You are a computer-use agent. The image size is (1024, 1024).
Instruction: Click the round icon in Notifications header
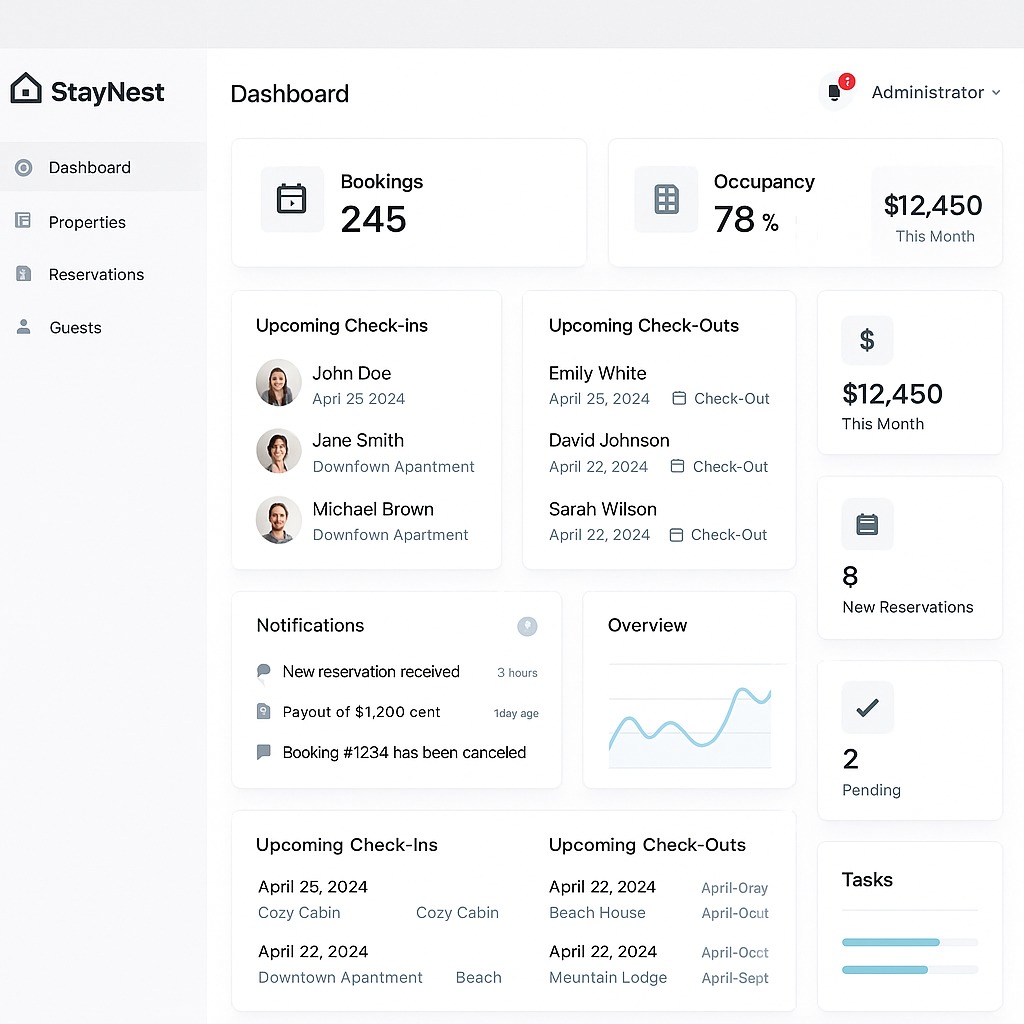pyautogui.click(x=527, y=626)
